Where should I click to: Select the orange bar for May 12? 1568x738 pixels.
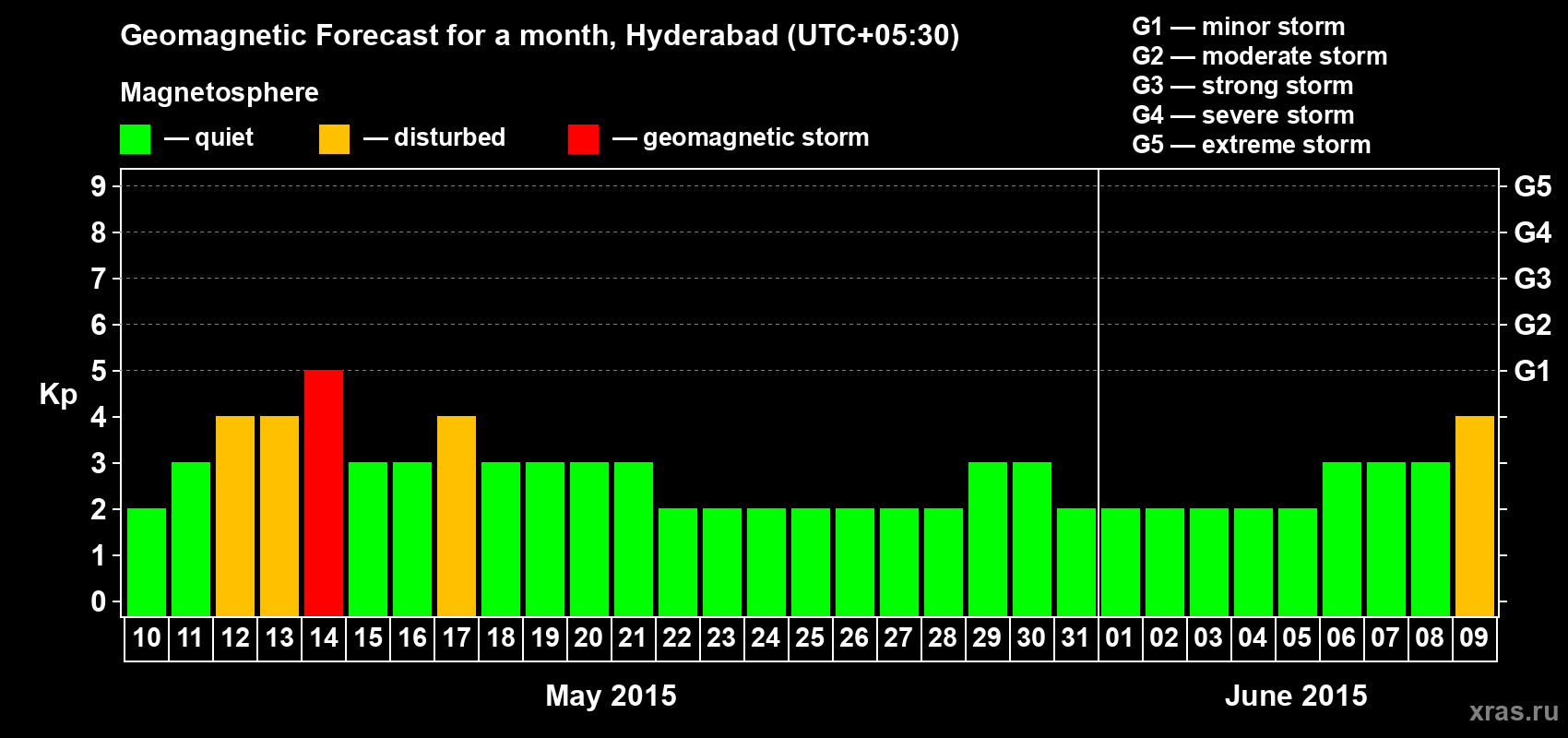click(x=235, y=516)
